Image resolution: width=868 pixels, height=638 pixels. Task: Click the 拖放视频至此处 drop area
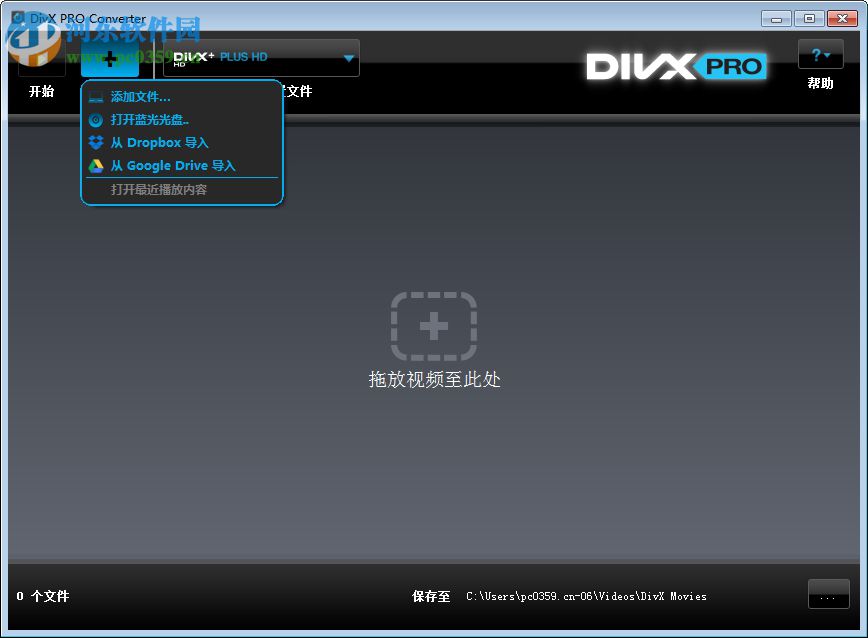click(x=434, y=380)
